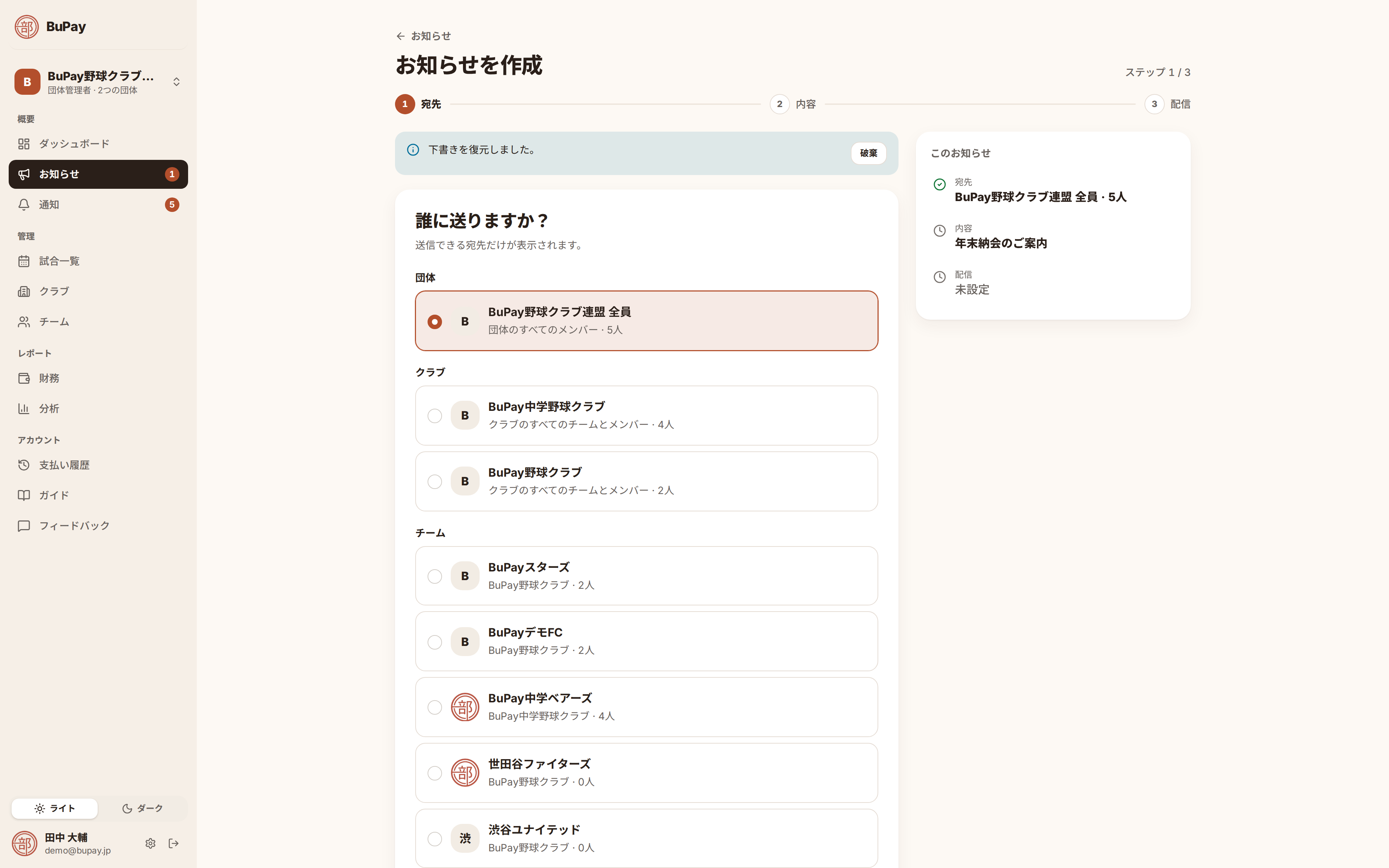Viewport: 1389px width, 868px height.
Task: Switch to ダーク theme
Action: [143, 808]
